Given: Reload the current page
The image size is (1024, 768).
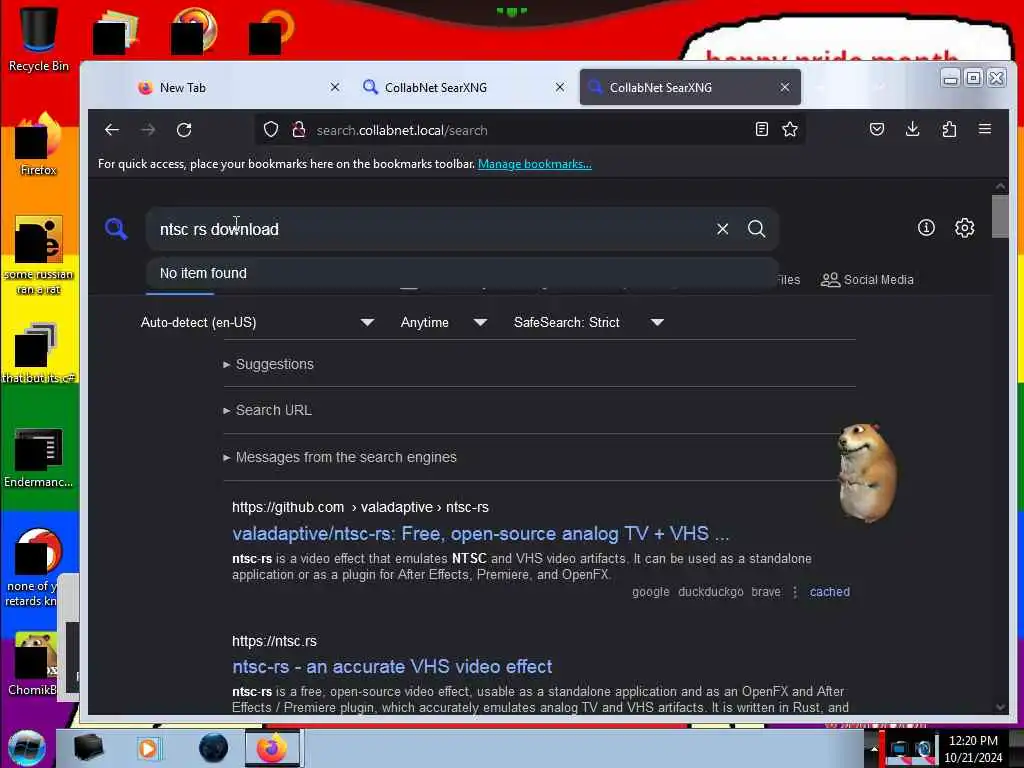Looking at the screenshot, I should 184,130.
